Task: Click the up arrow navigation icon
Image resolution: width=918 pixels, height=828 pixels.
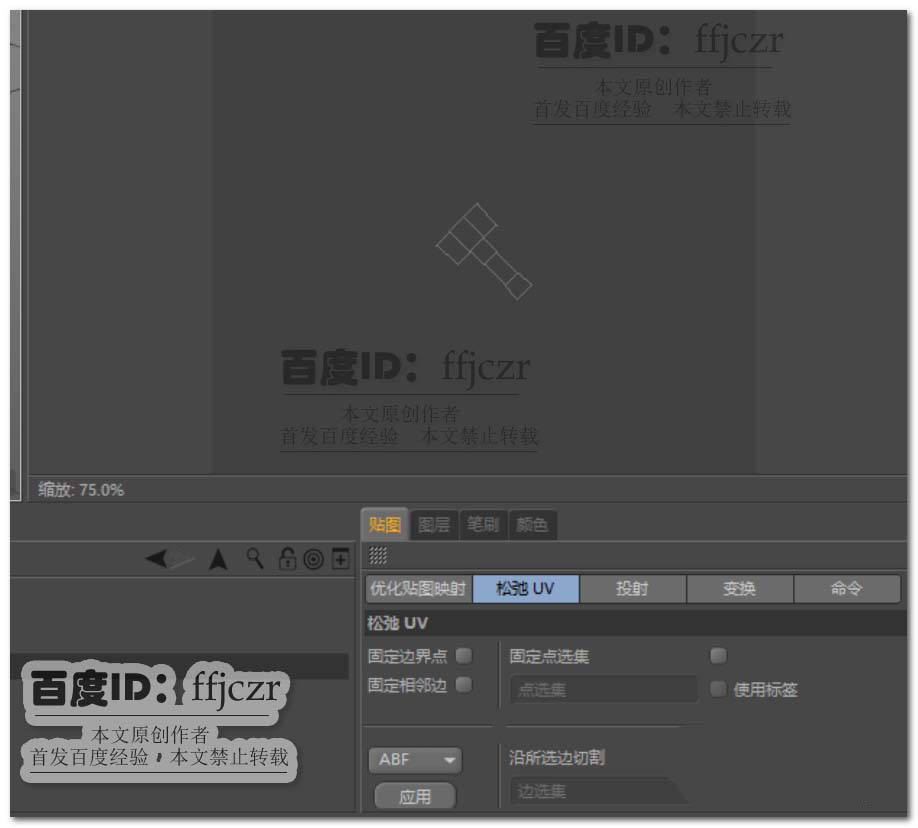Action: coord(218,559)
